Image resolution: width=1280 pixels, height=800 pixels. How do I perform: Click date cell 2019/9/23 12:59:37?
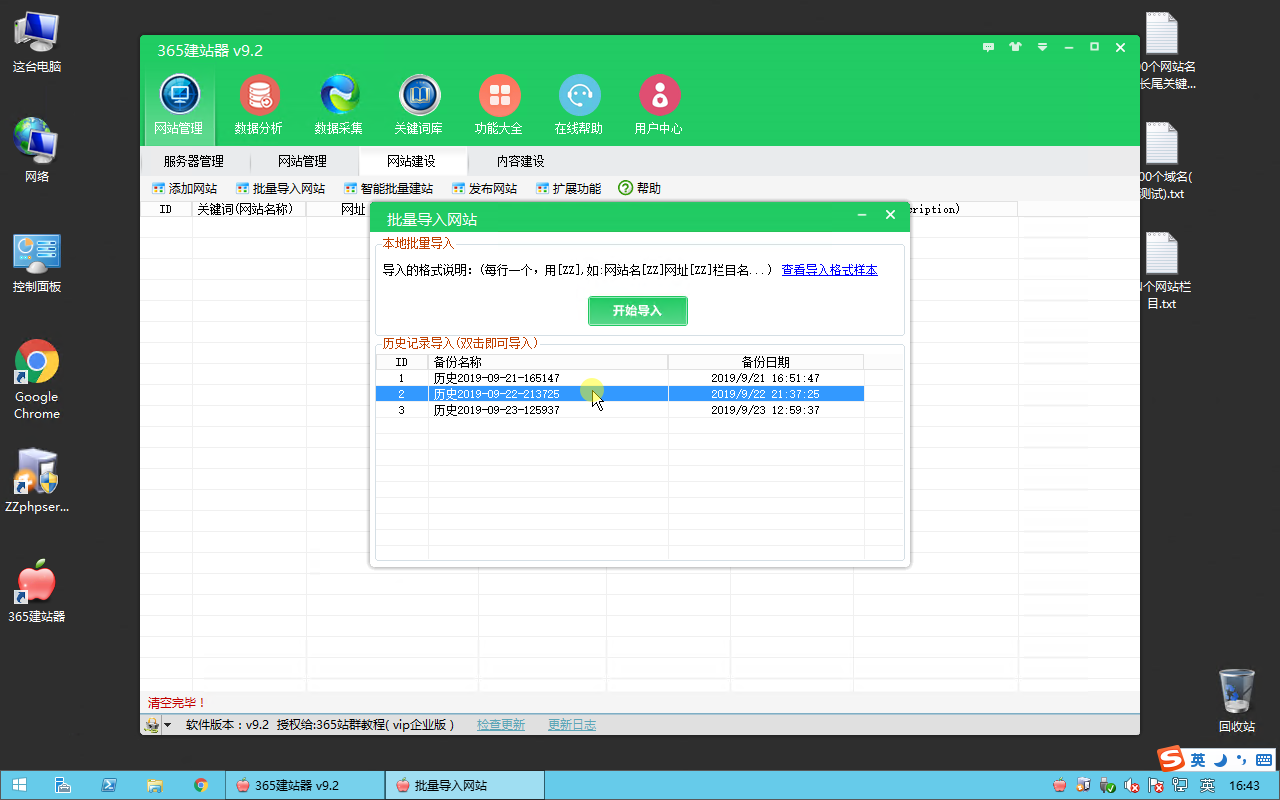765,410
